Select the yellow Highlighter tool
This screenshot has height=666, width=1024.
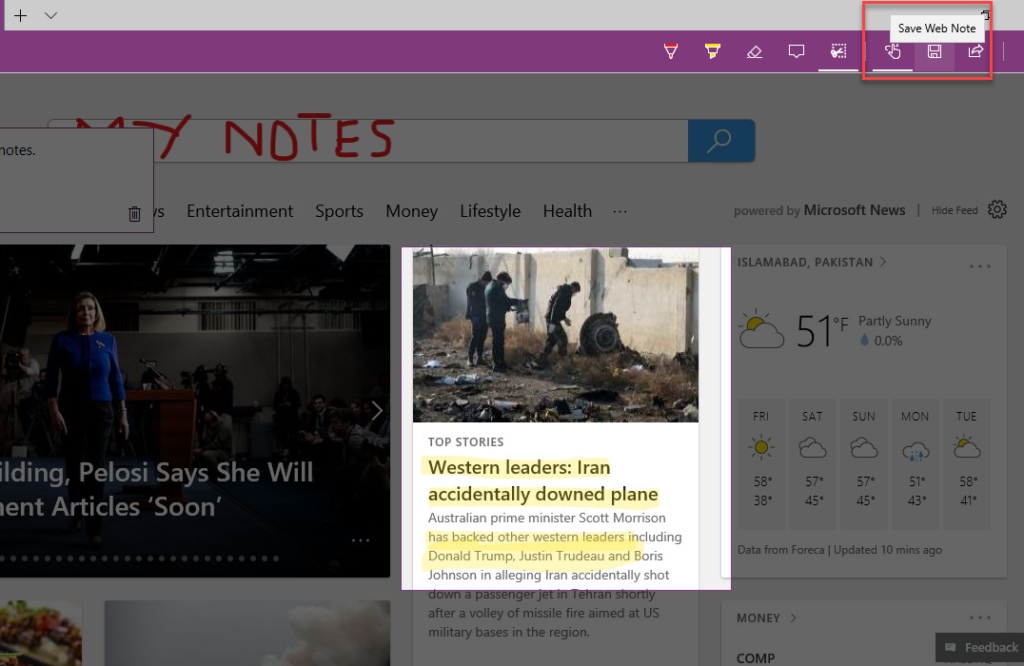point(712,52)
